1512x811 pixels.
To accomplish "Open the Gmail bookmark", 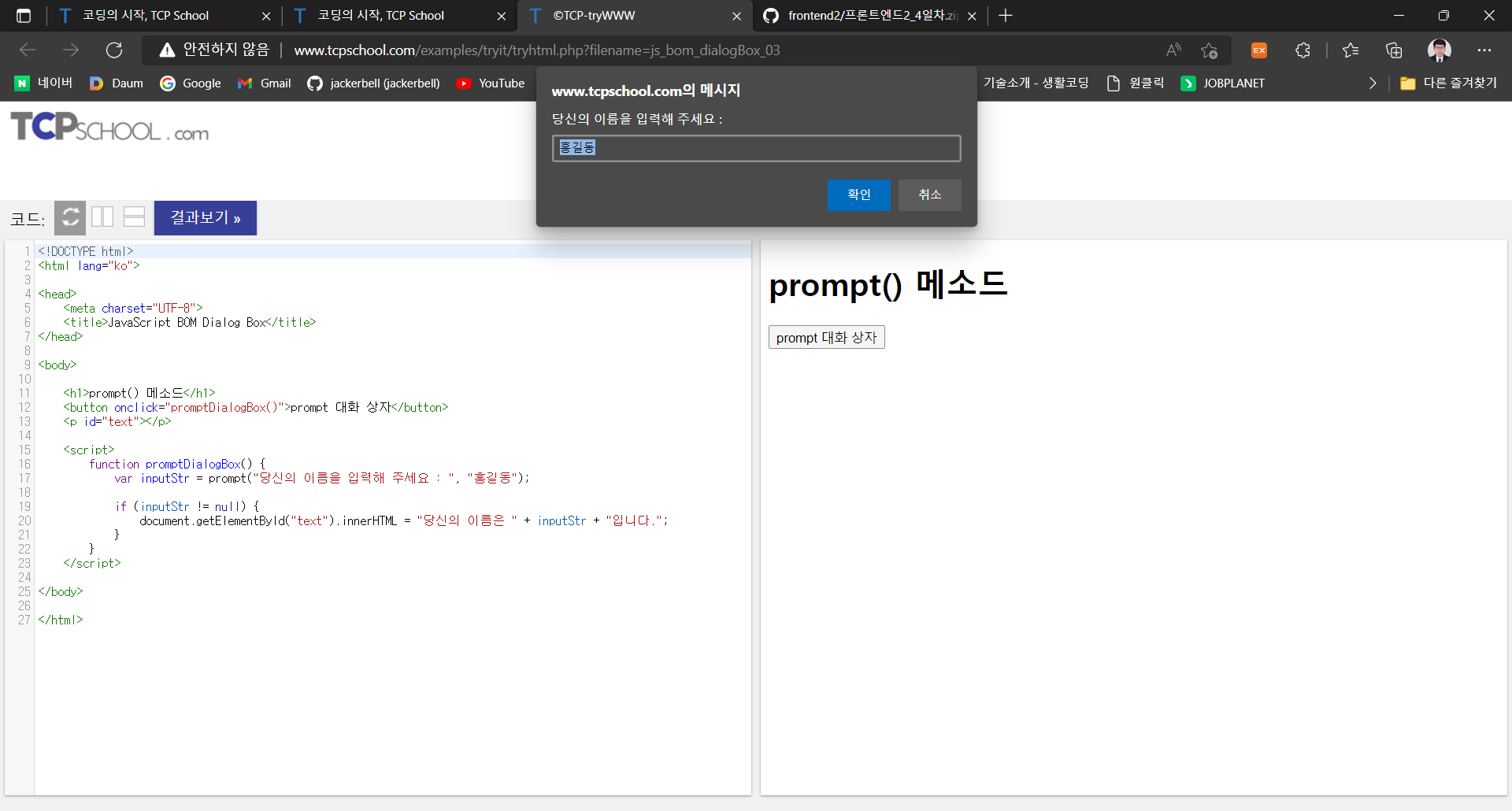I will click(x=265, y=83).
